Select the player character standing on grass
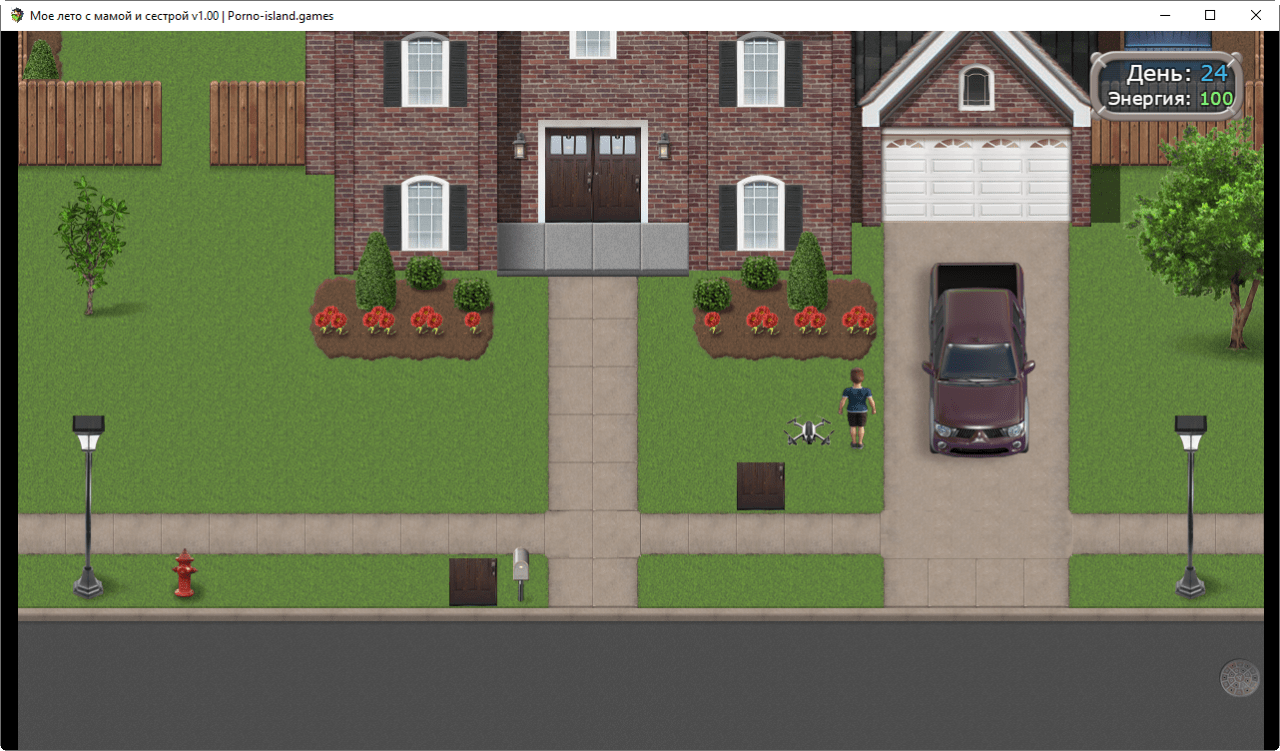The width and height of the screenshot is (1280, 751). click(857, 406)
